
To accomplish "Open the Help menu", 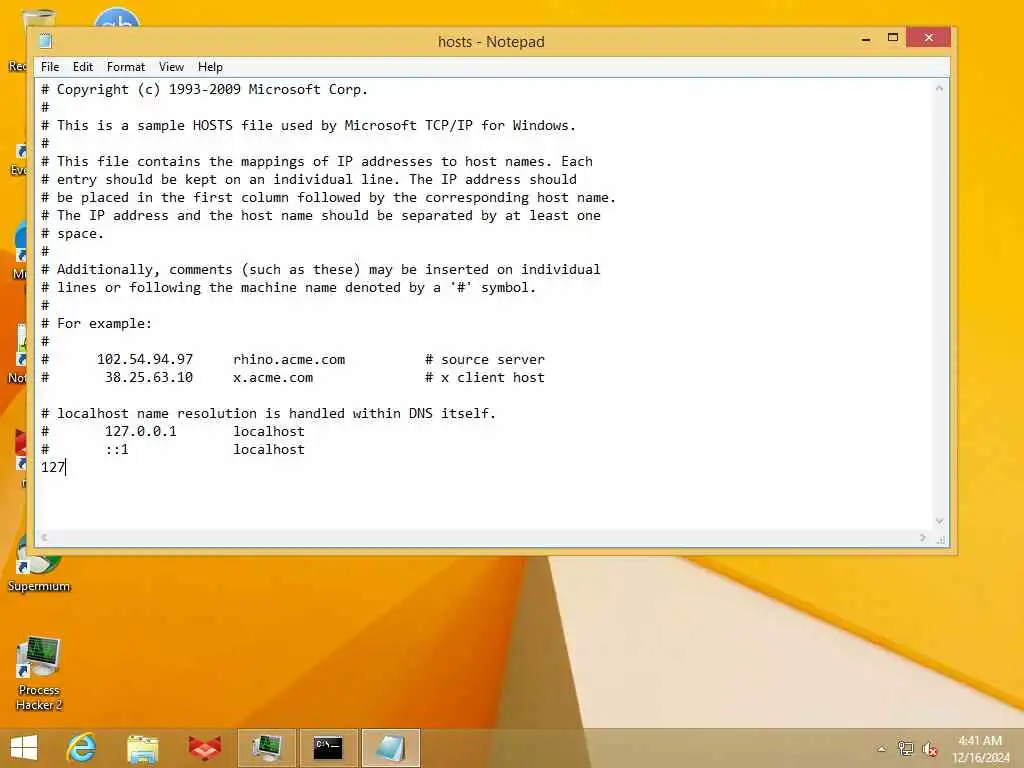I will point(210,67).
